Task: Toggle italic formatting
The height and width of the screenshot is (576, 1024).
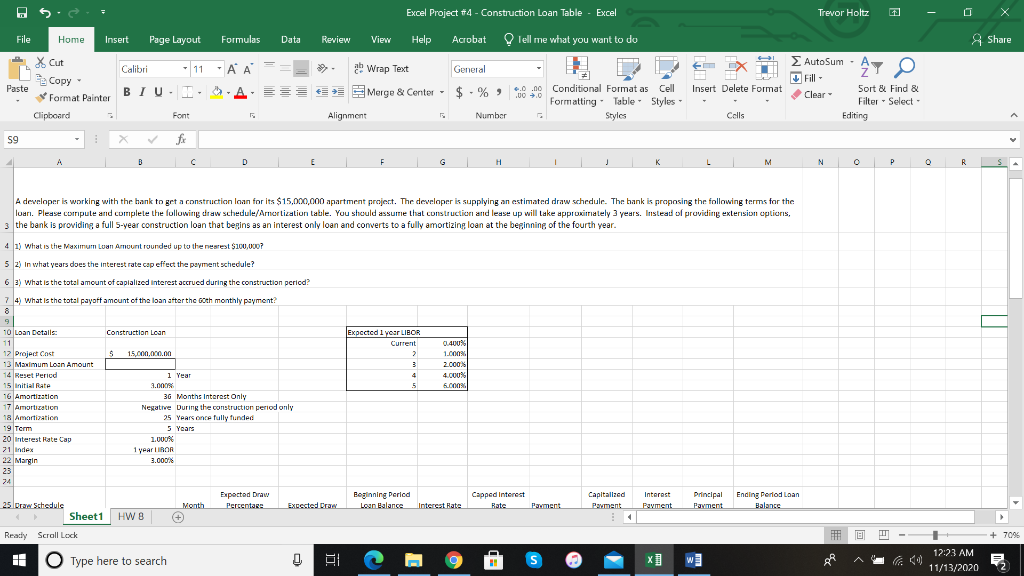Action: pos(141,90)
